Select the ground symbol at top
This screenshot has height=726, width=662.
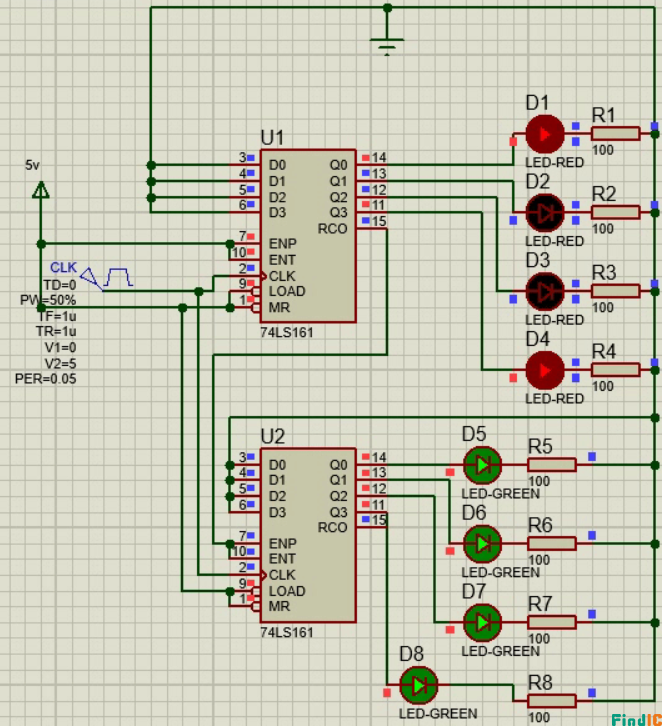(x=387, y=44)
